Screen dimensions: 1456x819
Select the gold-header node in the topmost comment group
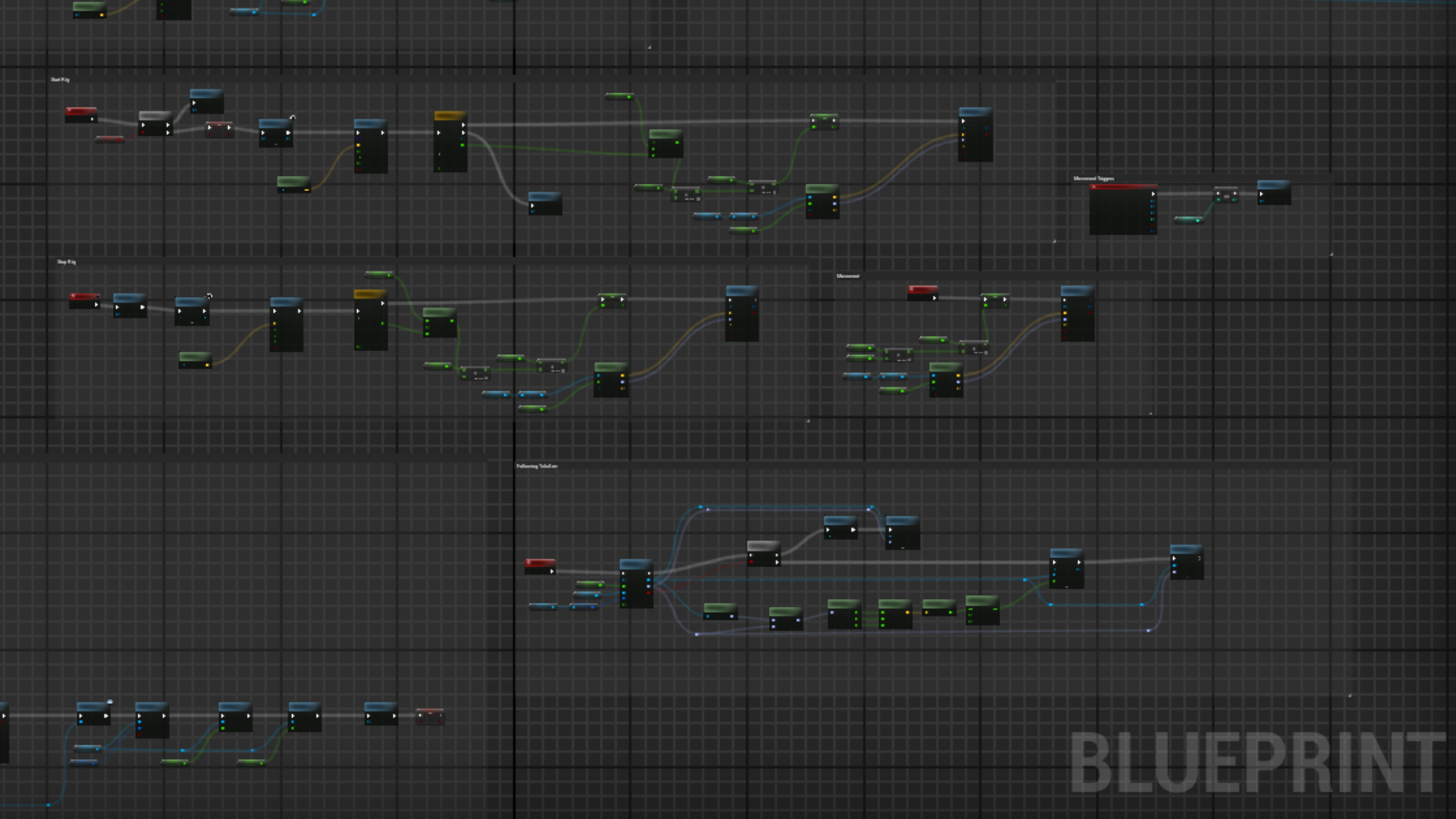coord(450,142)
